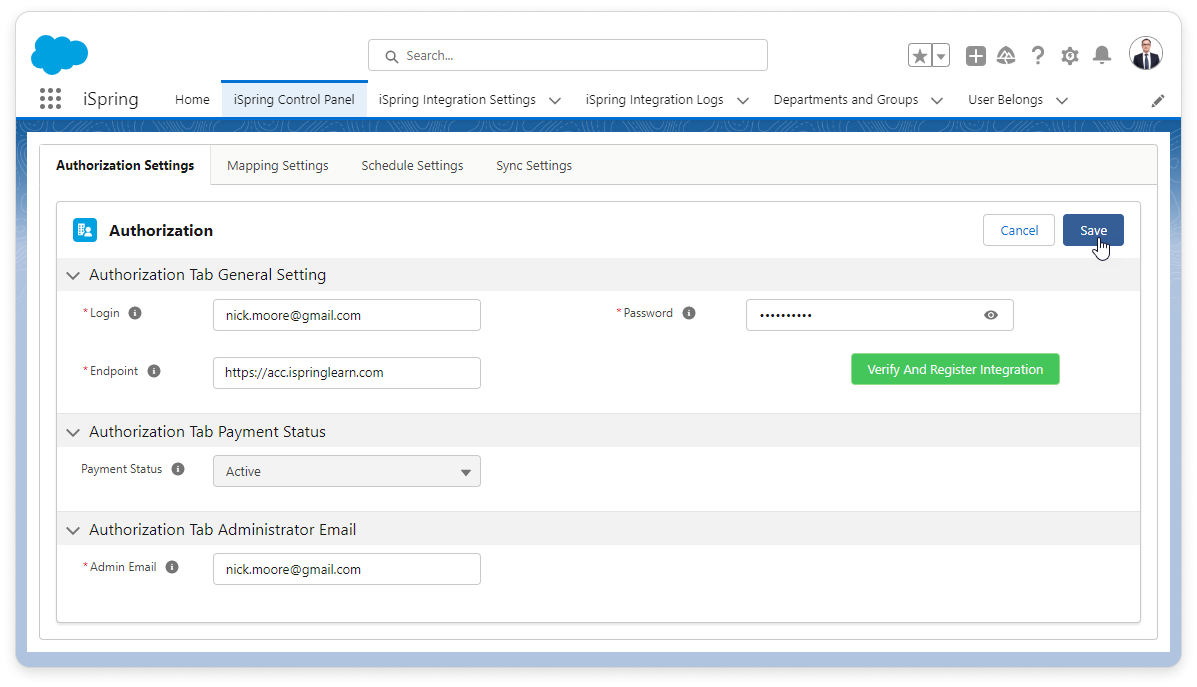
Task: Open the user profile avatar
Action: (x=1146, y=54)
